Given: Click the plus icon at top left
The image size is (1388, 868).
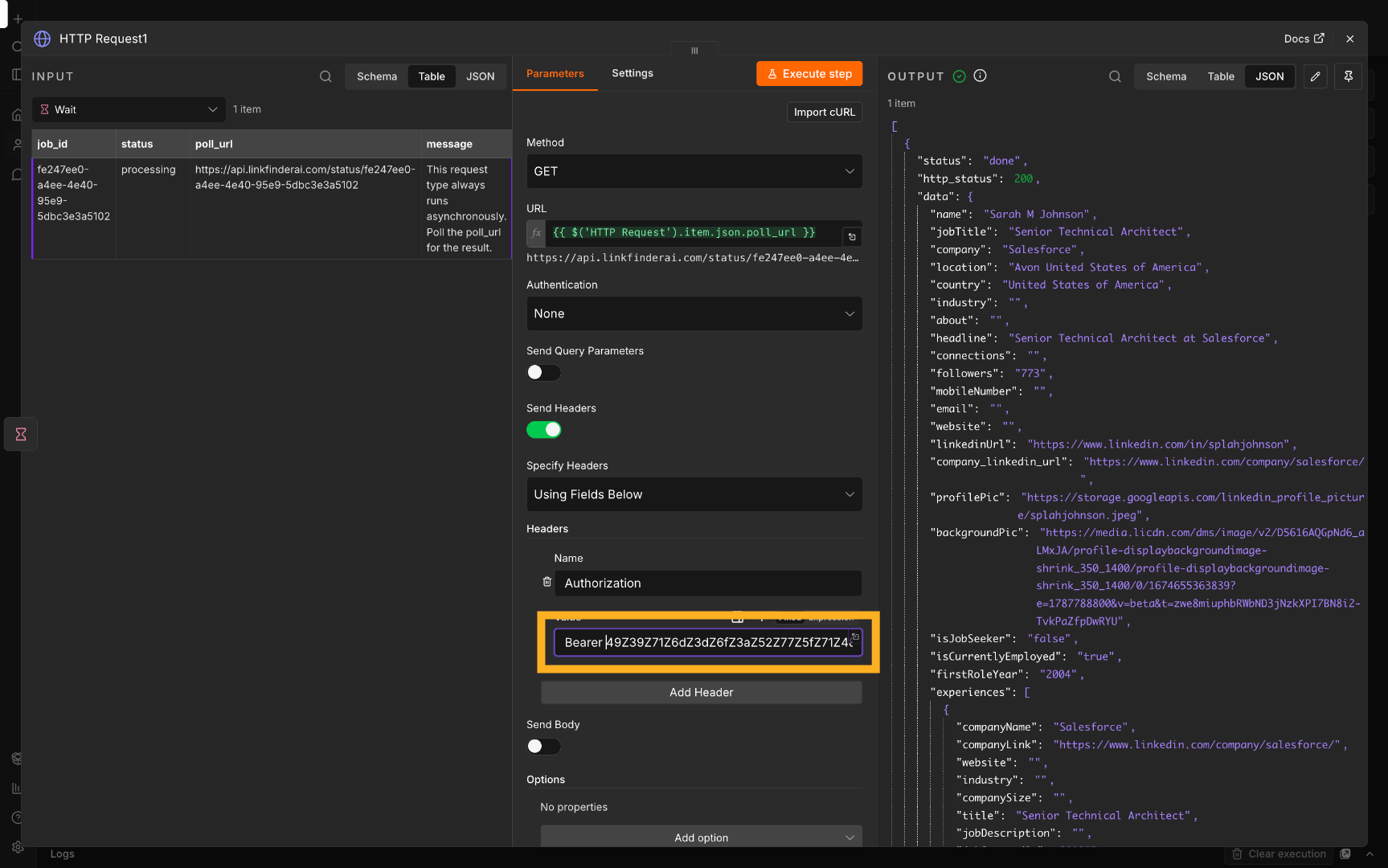Looking at the screenshot, I should 18,18.
